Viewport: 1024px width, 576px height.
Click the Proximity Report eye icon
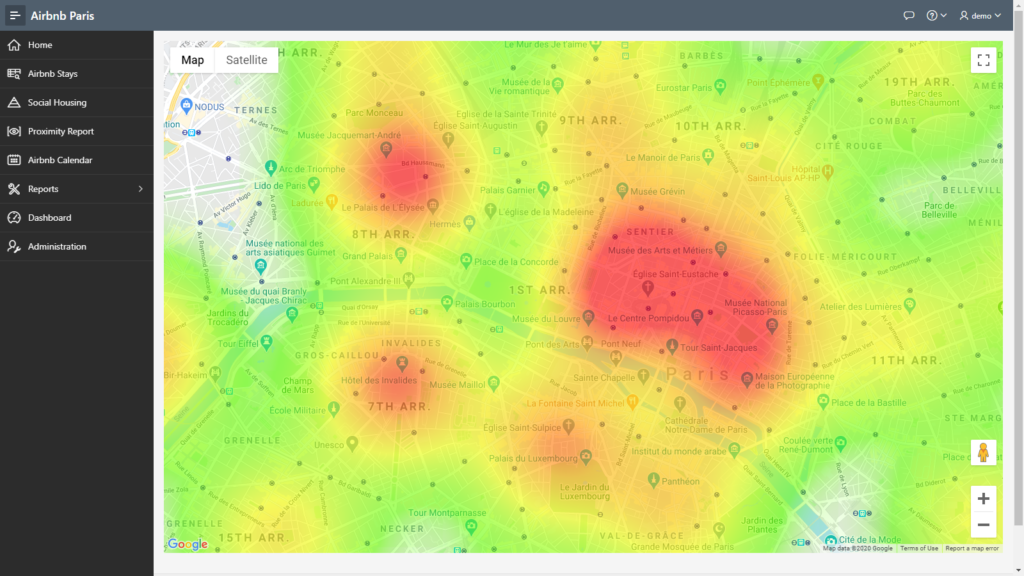pyautogui.click(x=14, y=131)
